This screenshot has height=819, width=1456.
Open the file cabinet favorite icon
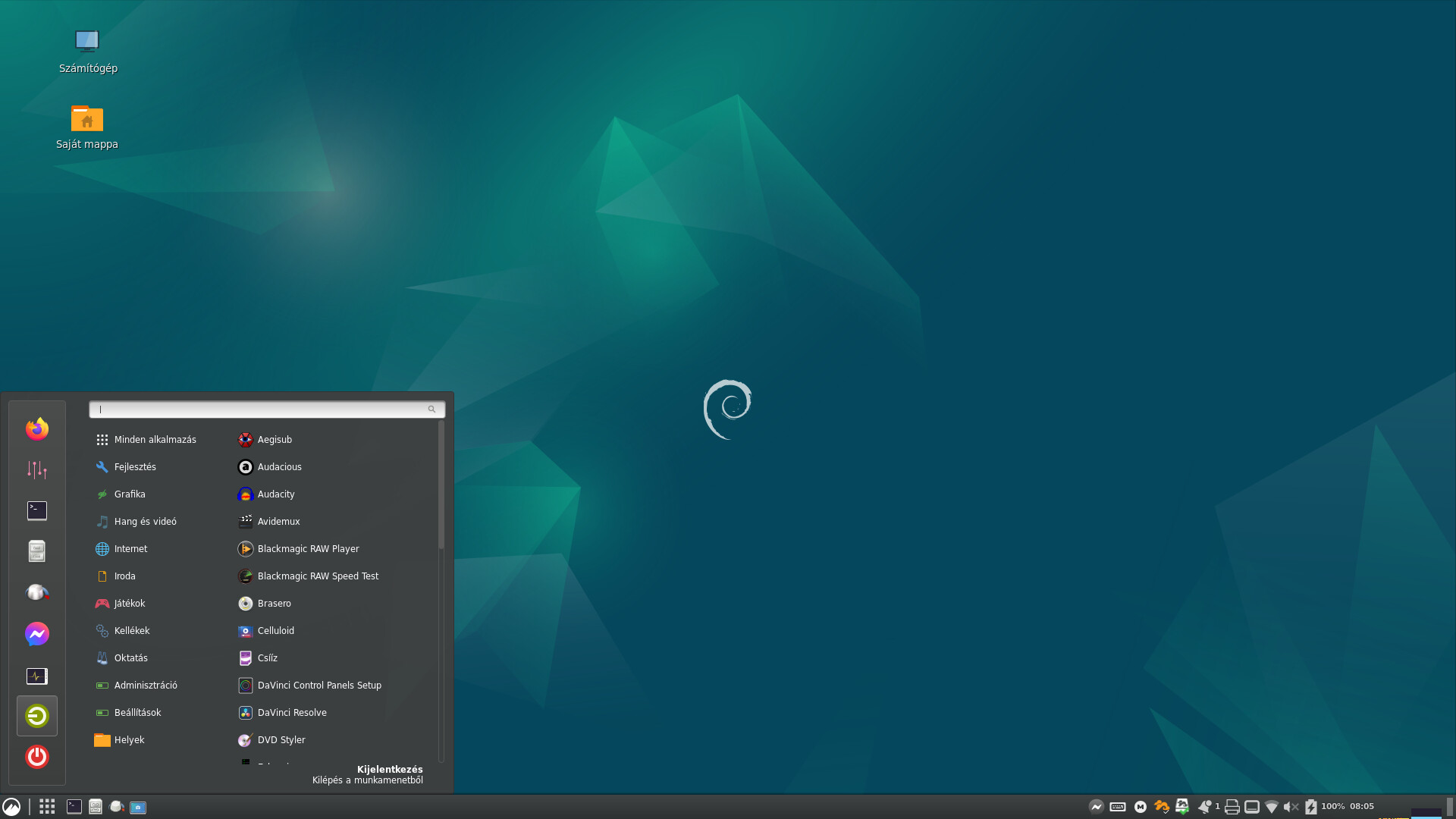[36, 551]
